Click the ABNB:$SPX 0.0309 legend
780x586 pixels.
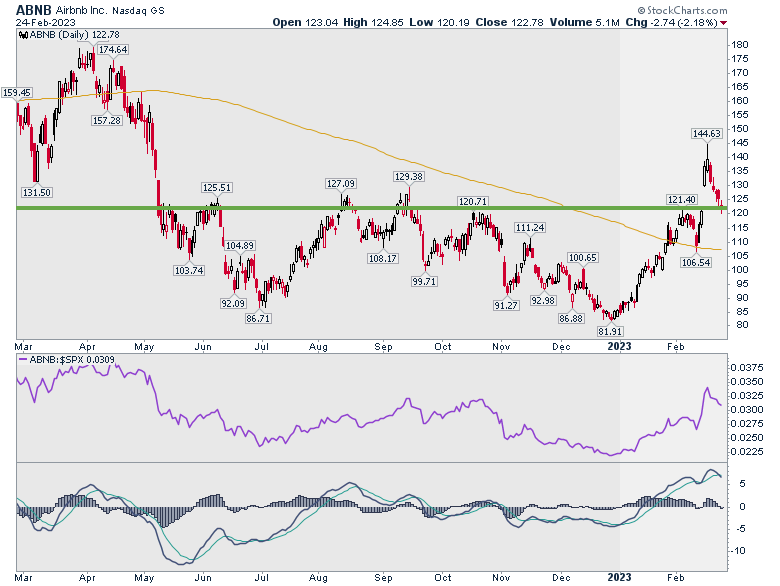[x=72, y=360]
